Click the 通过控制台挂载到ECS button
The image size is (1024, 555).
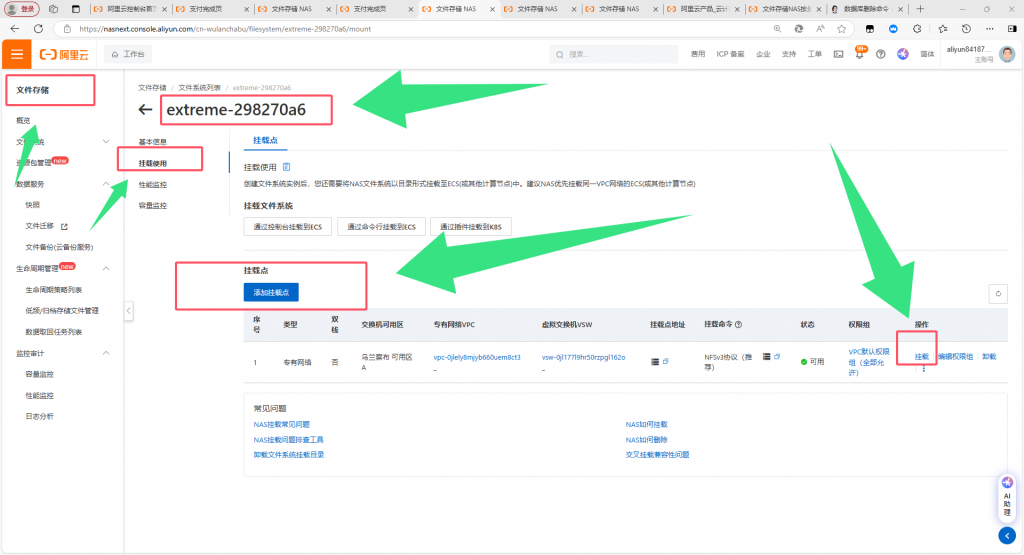288,227
